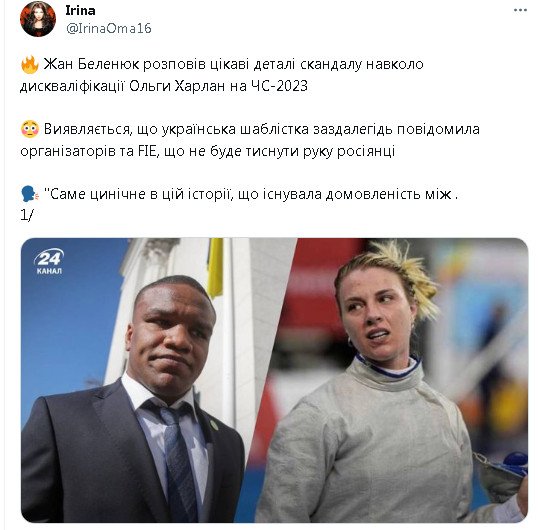This screenshot has width=540, height=530.
Task: Open the @IrinaOma16 handle link
Action: coord(108,28)
